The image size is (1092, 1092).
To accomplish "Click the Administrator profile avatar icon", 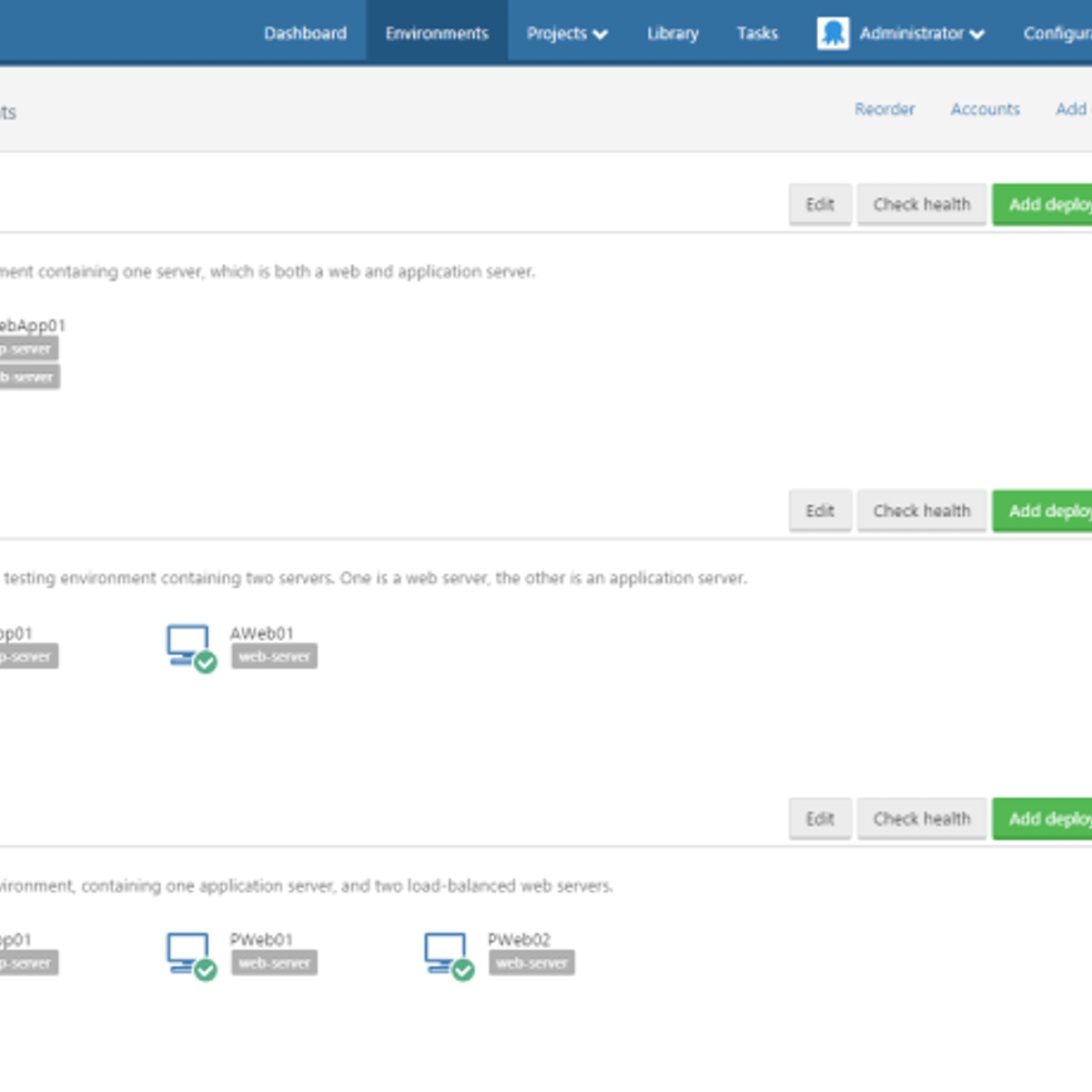I will (x=833, y=33).
